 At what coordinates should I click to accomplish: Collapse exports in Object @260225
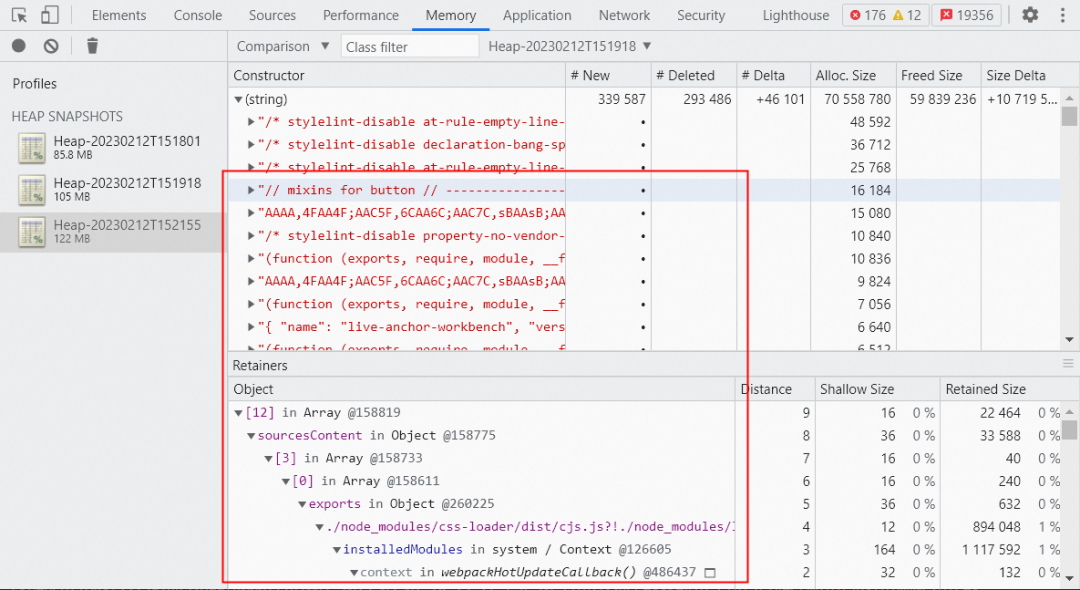click(302, 504)
